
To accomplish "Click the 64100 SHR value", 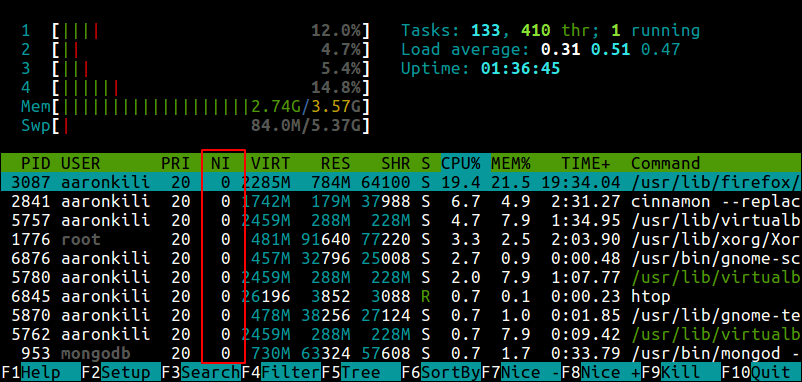I will tap(386, 182).
